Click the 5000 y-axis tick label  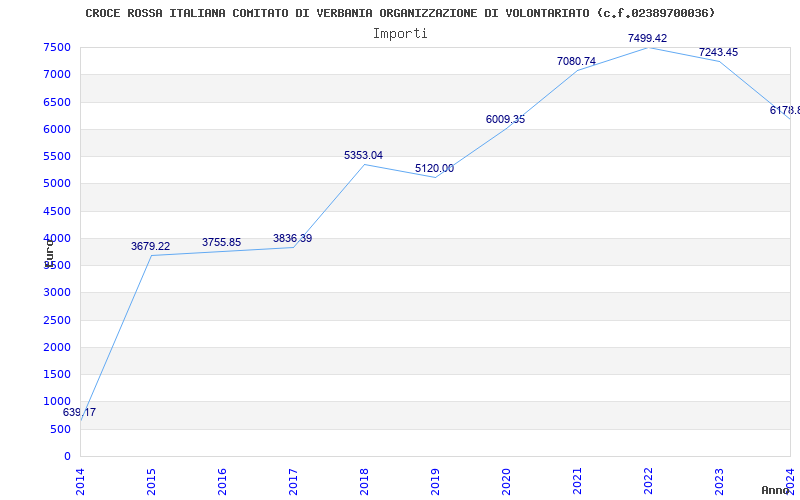pyautogui.click(x=57, y=184)
